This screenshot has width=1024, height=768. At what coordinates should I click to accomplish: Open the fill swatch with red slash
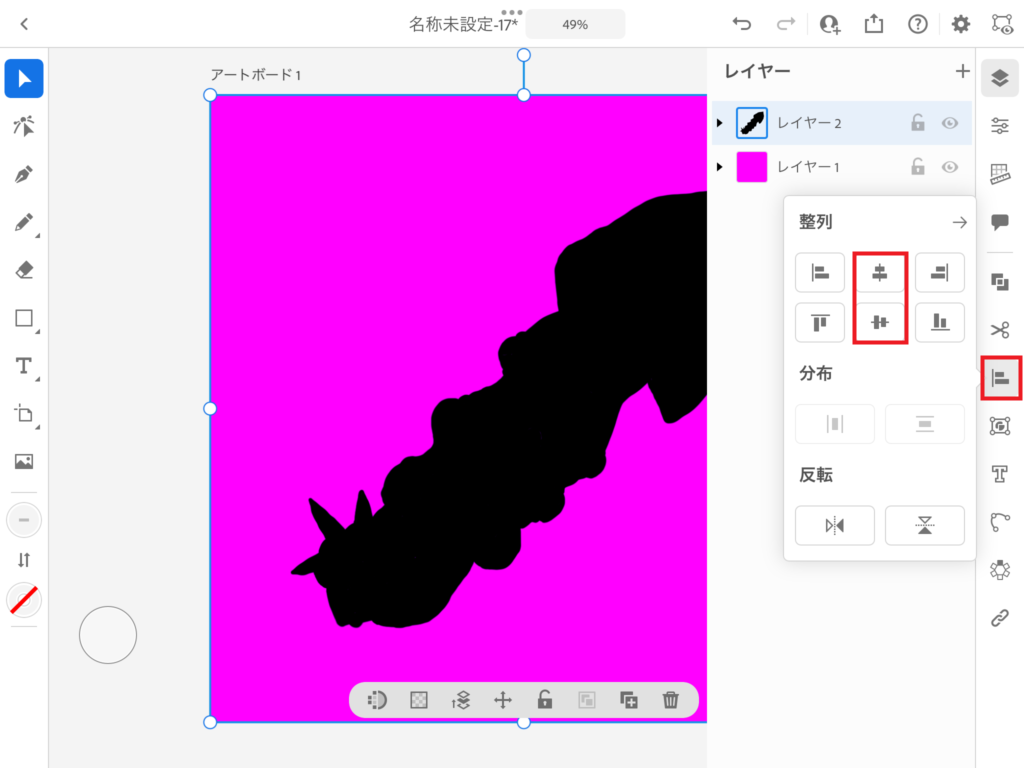click(24, 600)
